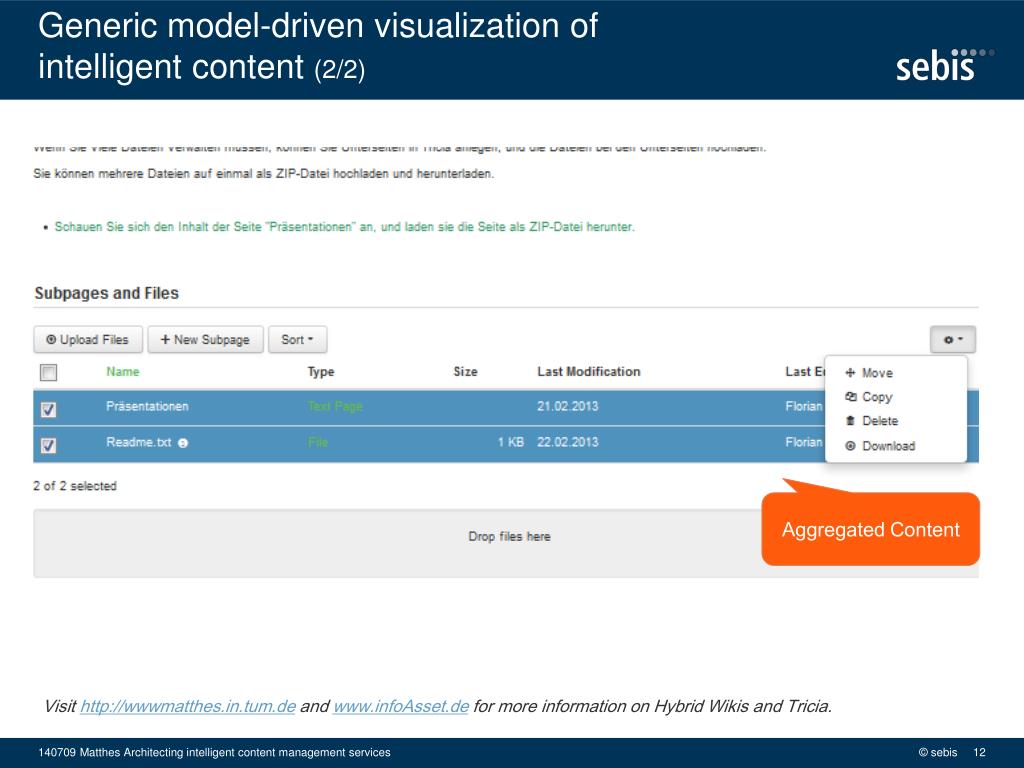Open the Sort dropdown
Image resolution: width=1024 pixels, height=768 pixels.
pyautogui.click(x=297, y=340)
